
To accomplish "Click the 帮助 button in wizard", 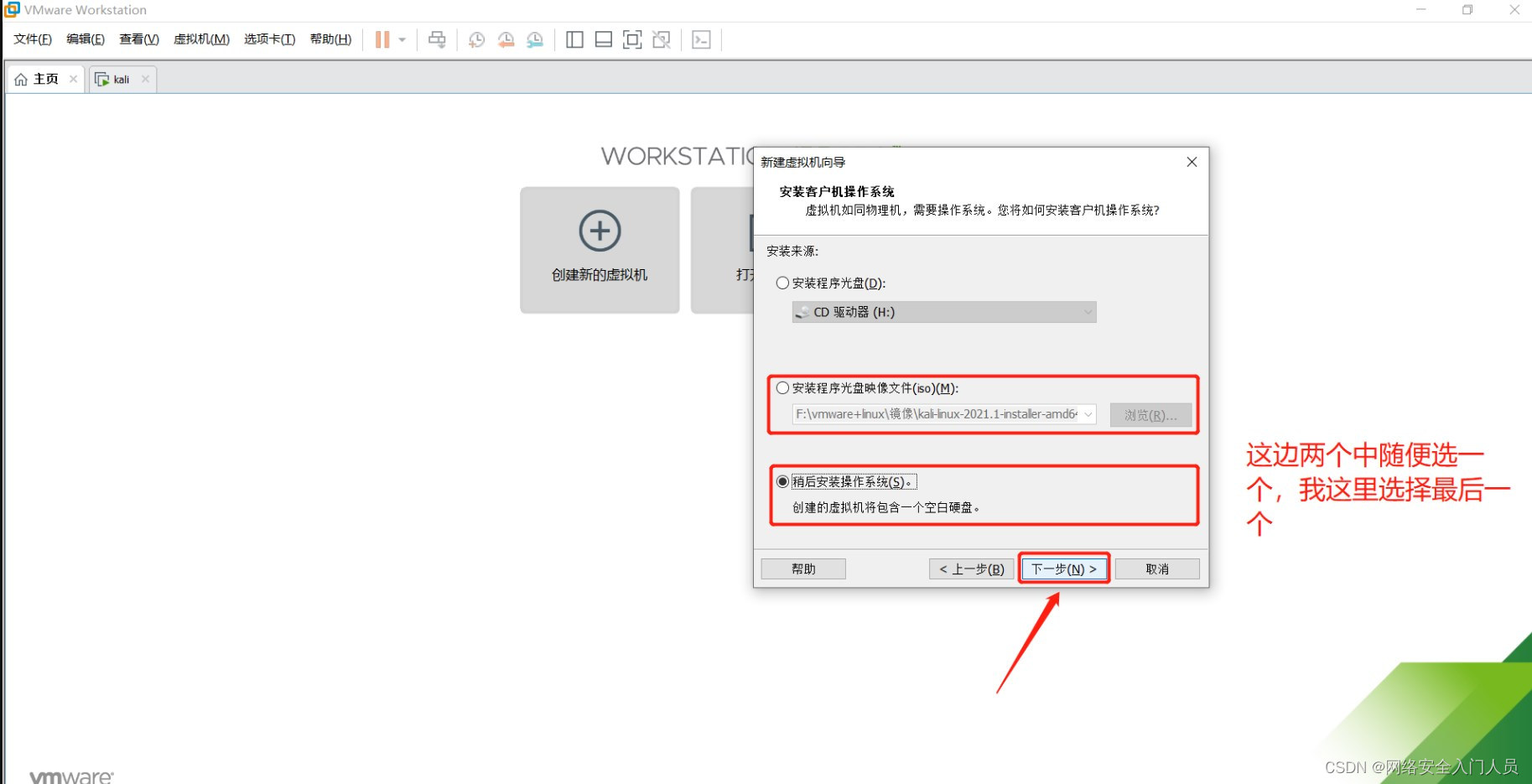I will click(x=803, y=569).
